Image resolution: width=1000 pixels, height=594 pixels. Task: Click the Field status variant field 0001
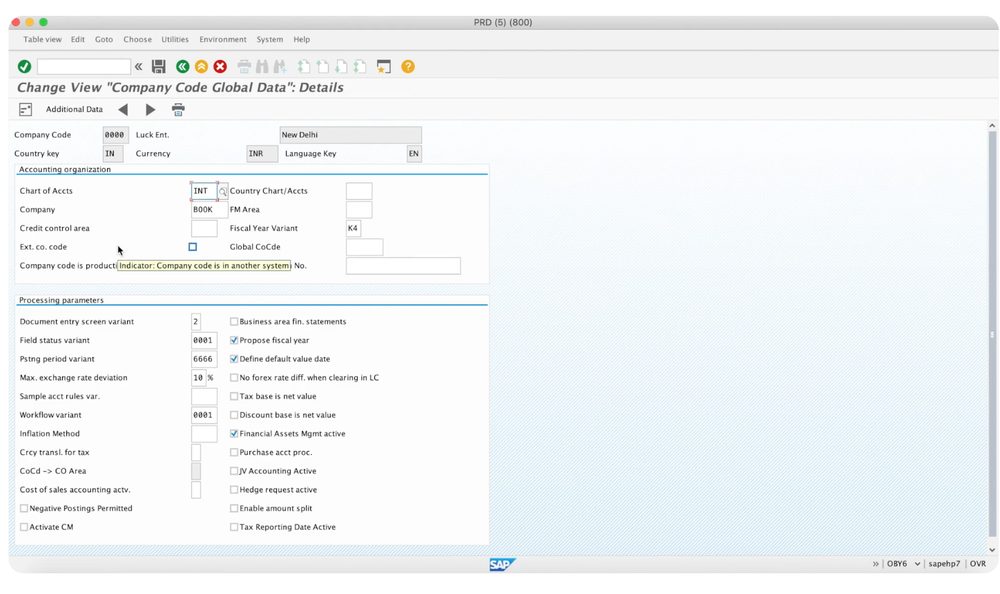[x=204, y=340]
